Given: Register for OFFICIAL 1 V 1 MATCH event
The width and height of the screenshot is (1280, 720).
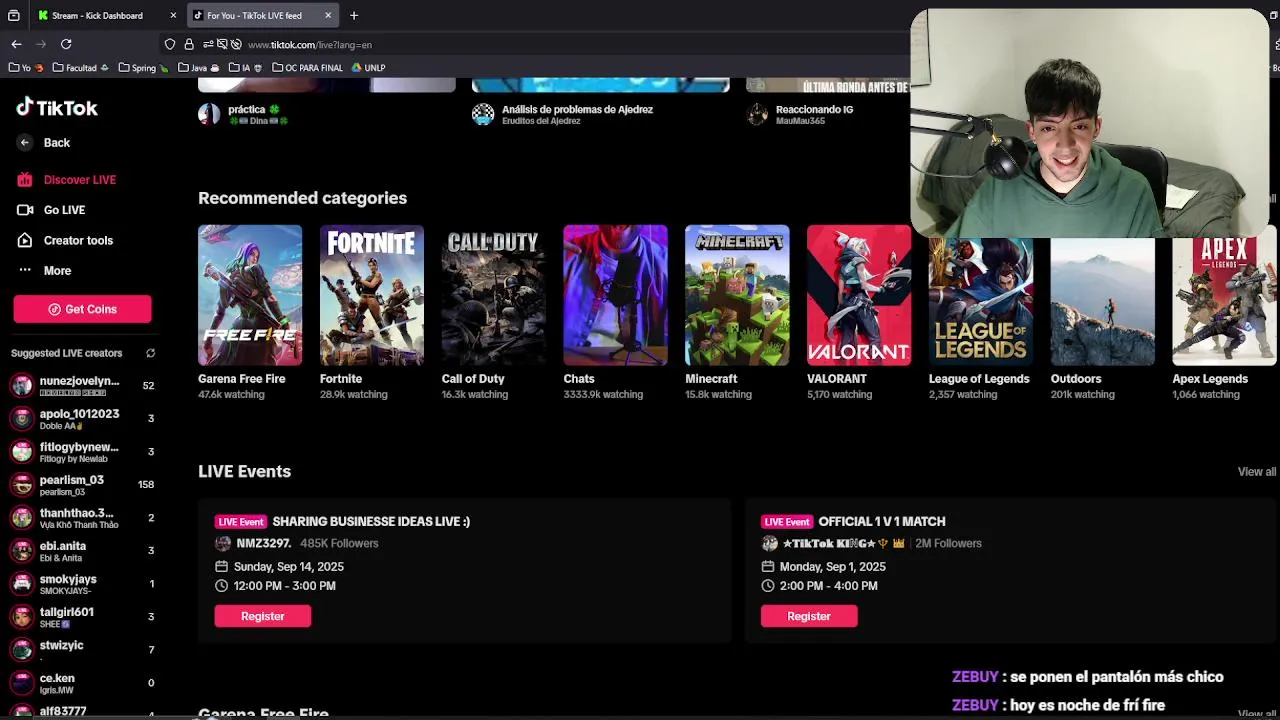Looking at the screenshot, I should coord(809,616).
